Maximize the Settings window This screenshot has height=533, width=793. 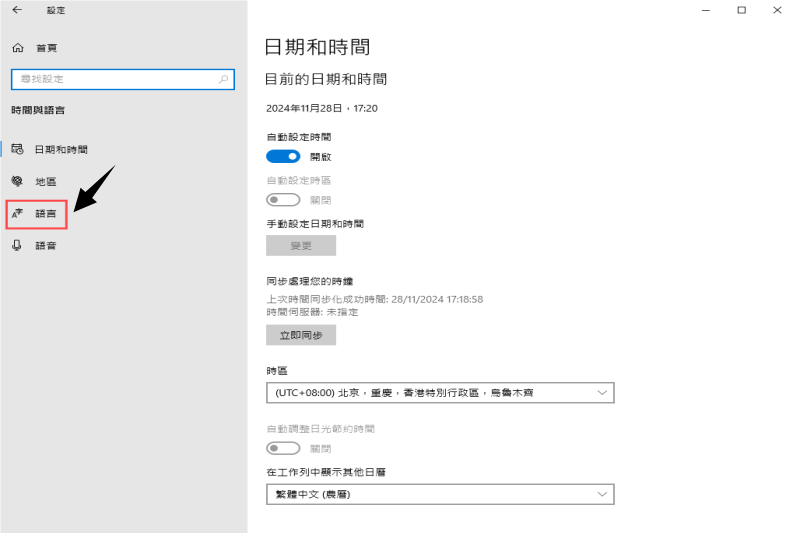[741, 10]
